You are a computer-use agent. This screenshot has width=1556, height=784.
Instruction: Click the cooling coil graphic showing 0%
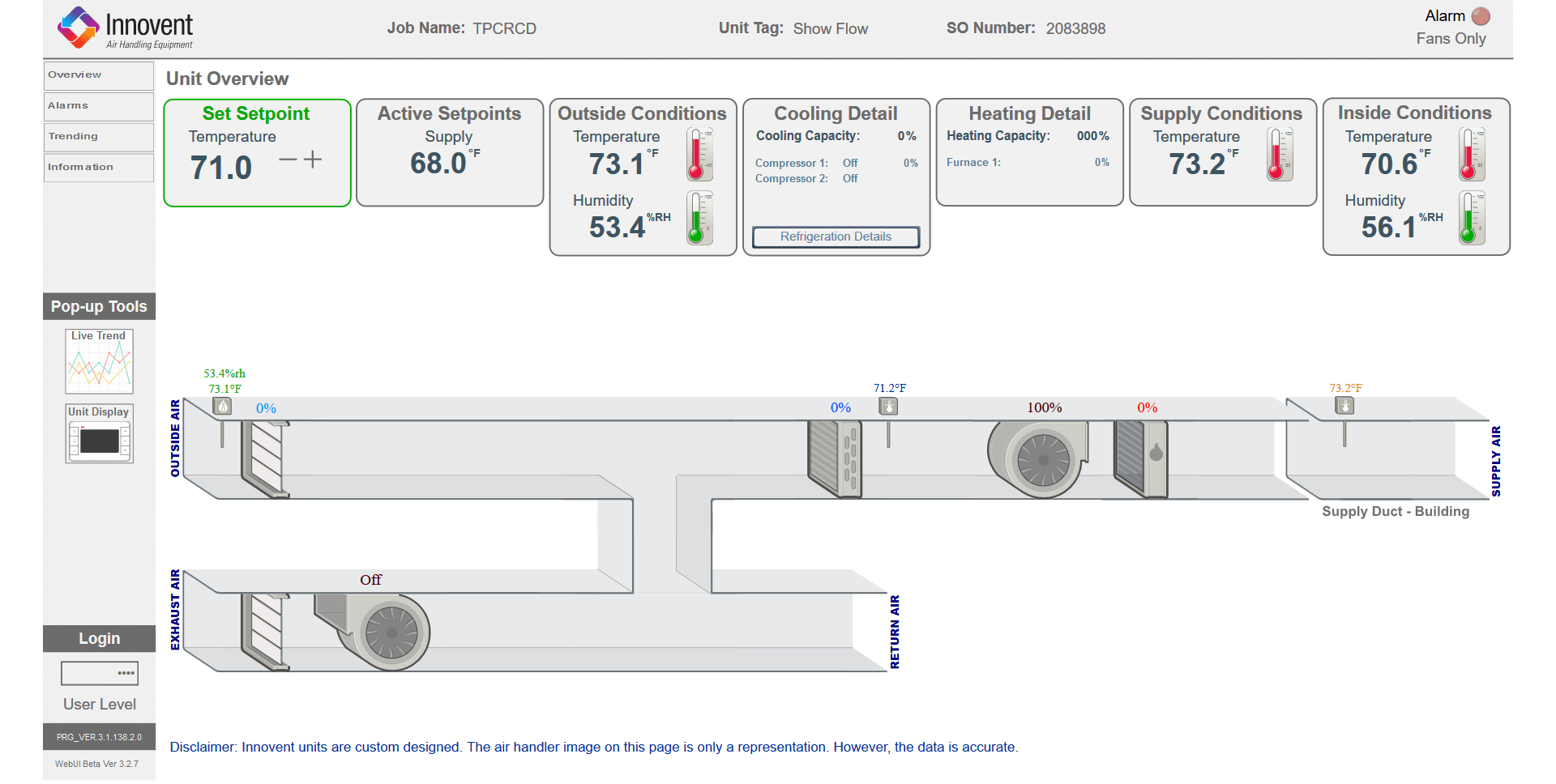click(x=834, y=458)
